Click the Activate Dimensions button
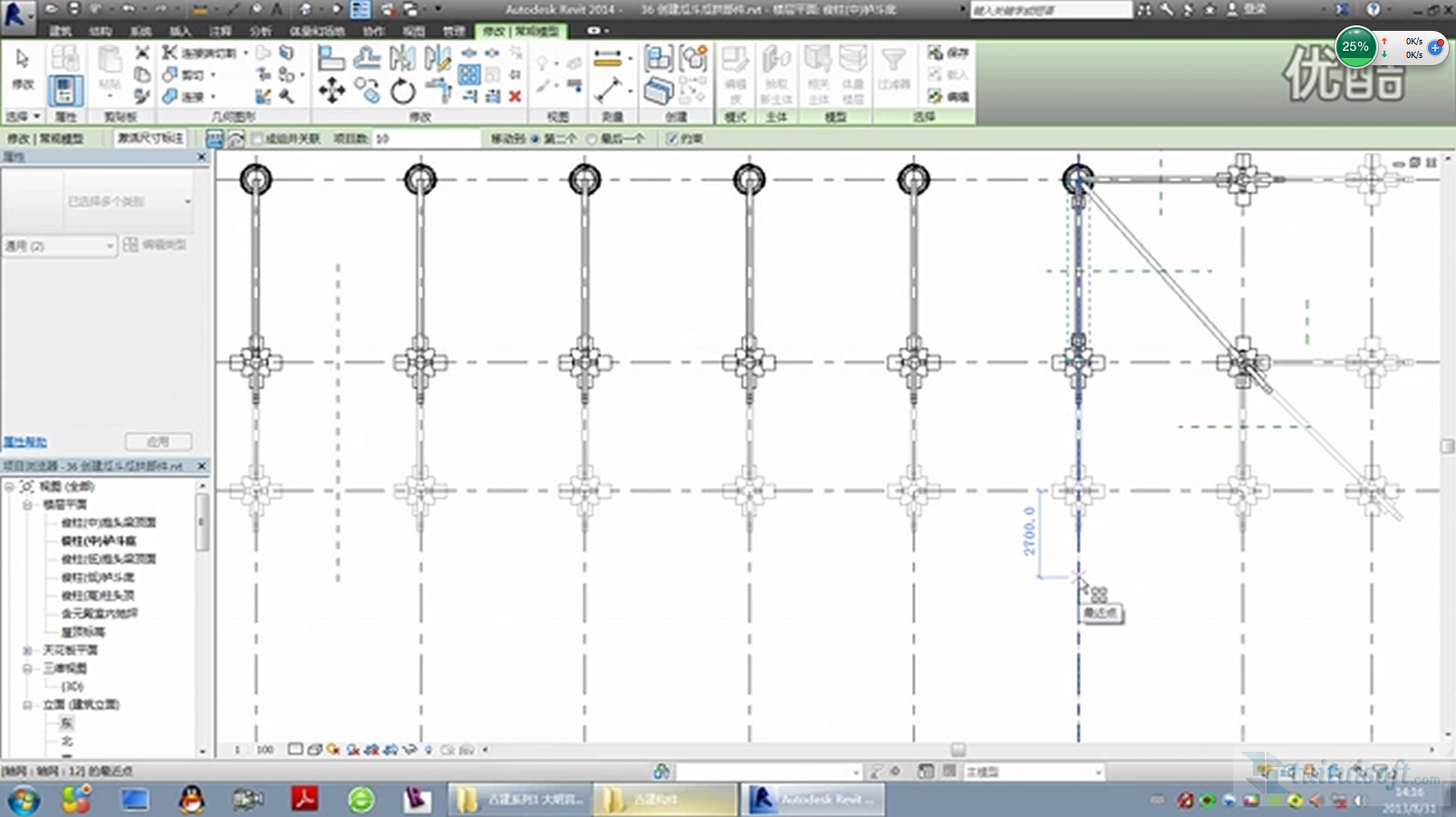Viewport: 1456px width, 817px height. 150,139
